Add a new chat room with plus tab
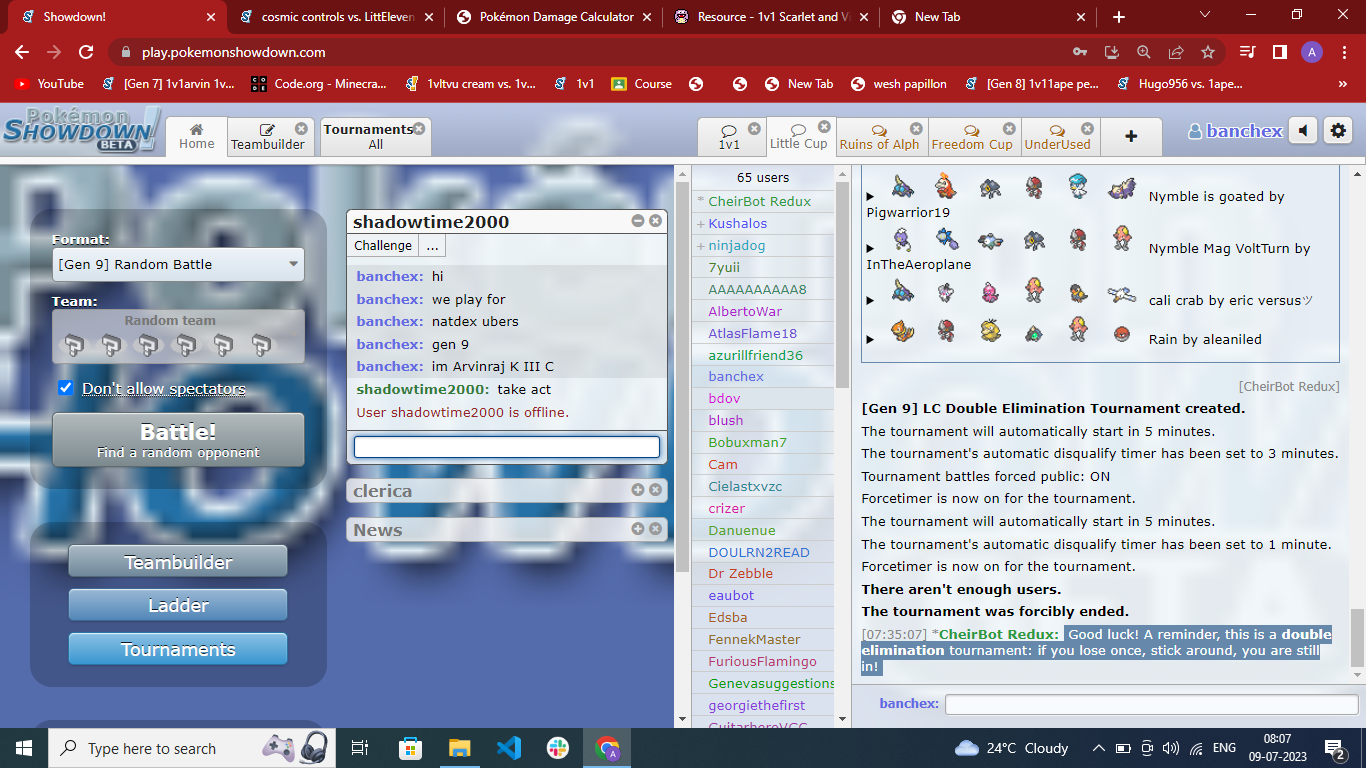 [1131, 137]
